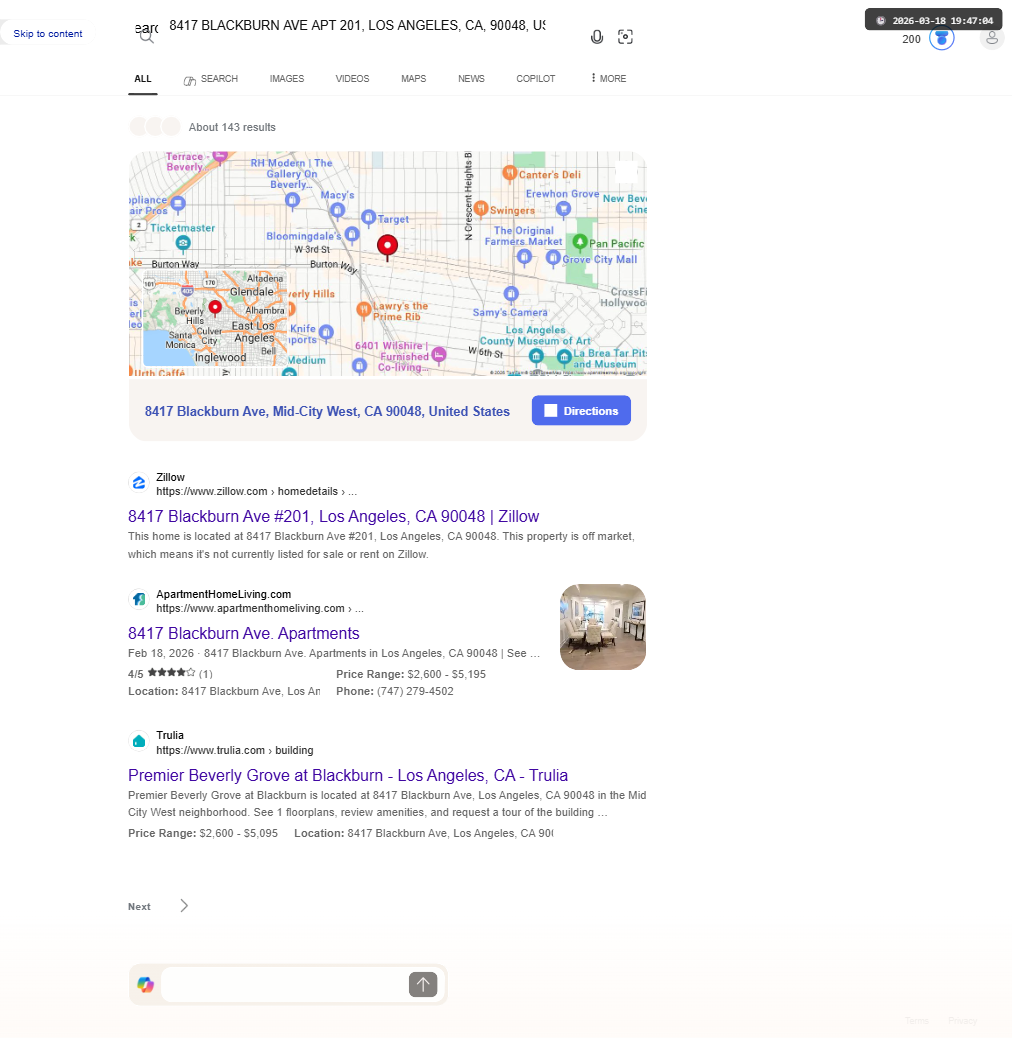
Task: Click the magnifier search icon
Action: click(147, 36)
